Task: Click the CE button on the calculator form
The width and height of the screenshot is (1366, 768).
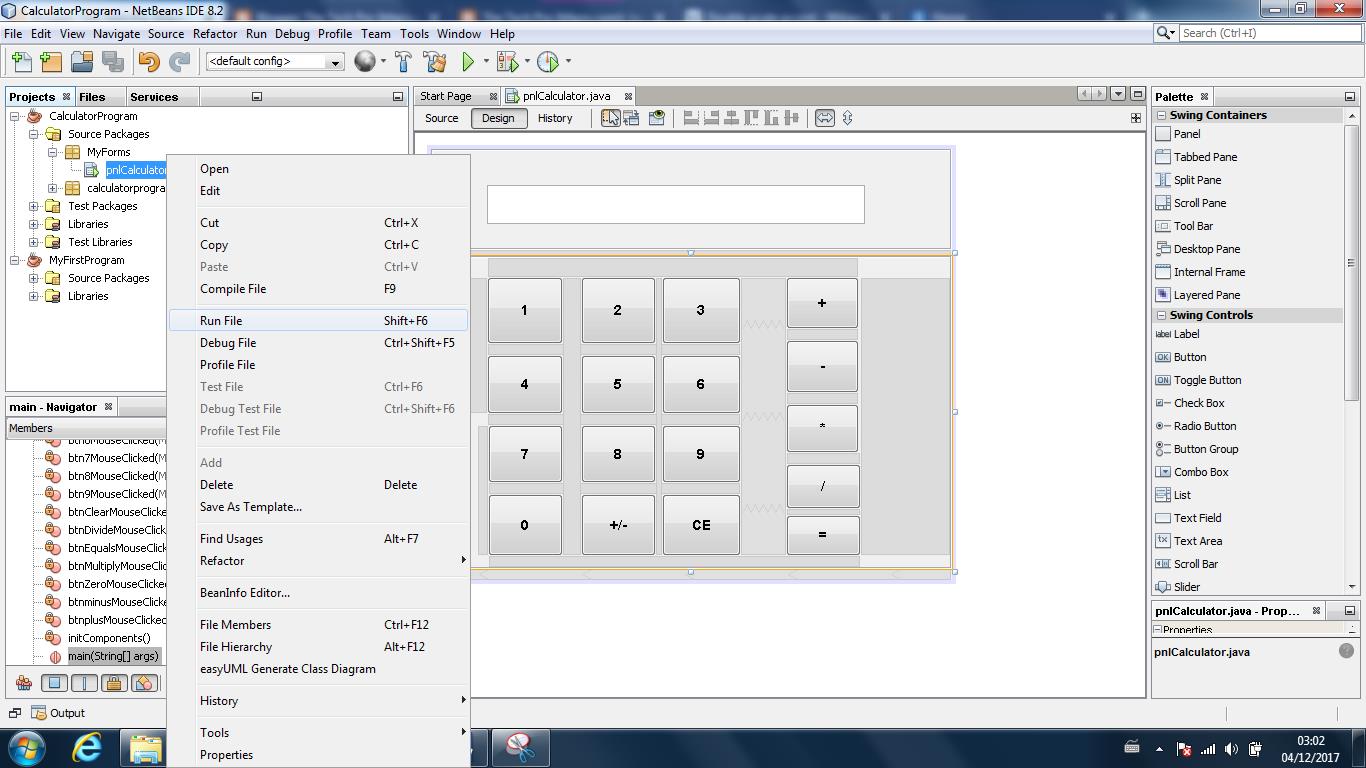Action: tap(700, 524)
